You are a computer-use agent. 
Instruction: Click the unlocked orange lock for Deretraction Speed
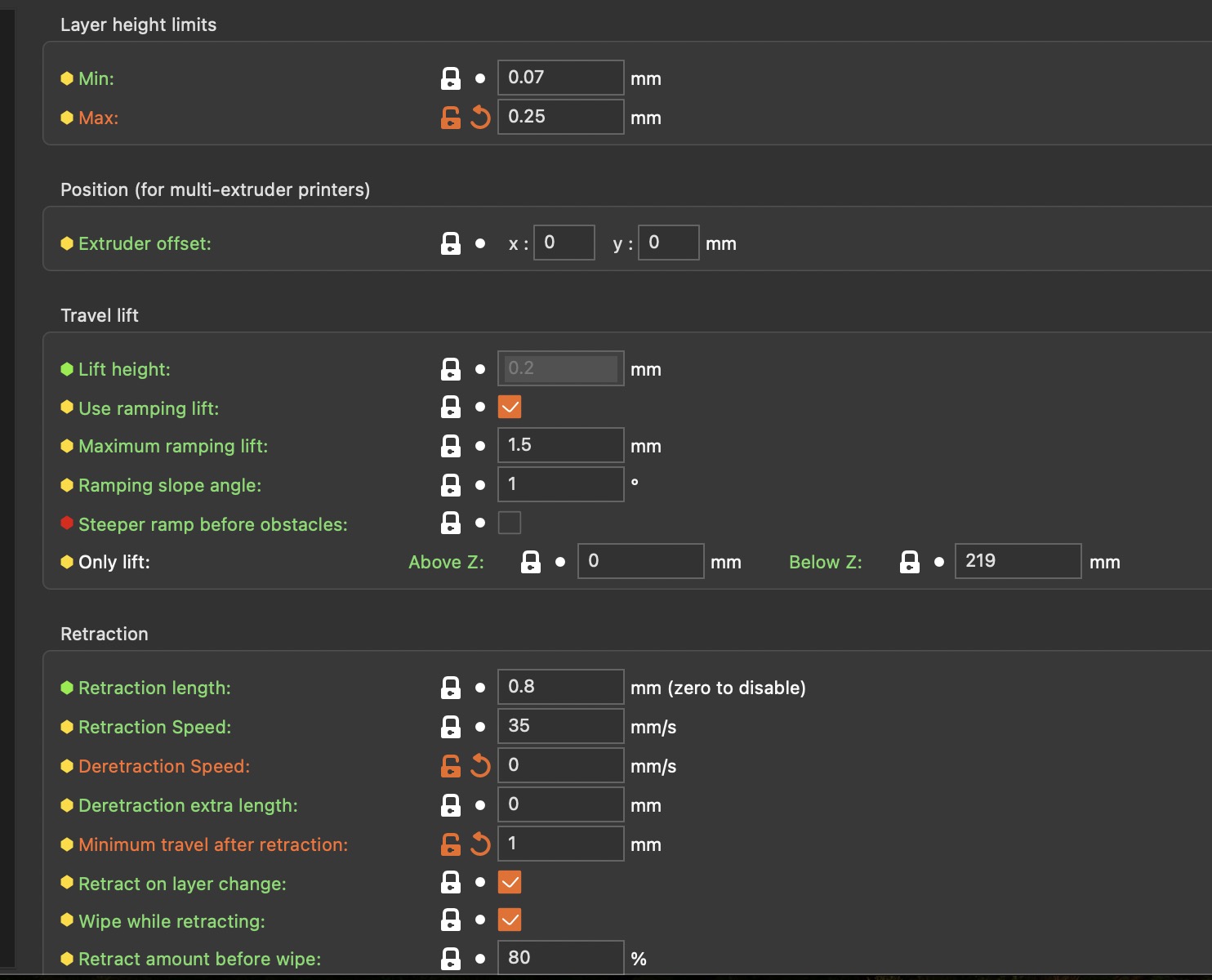pos(451,766)
